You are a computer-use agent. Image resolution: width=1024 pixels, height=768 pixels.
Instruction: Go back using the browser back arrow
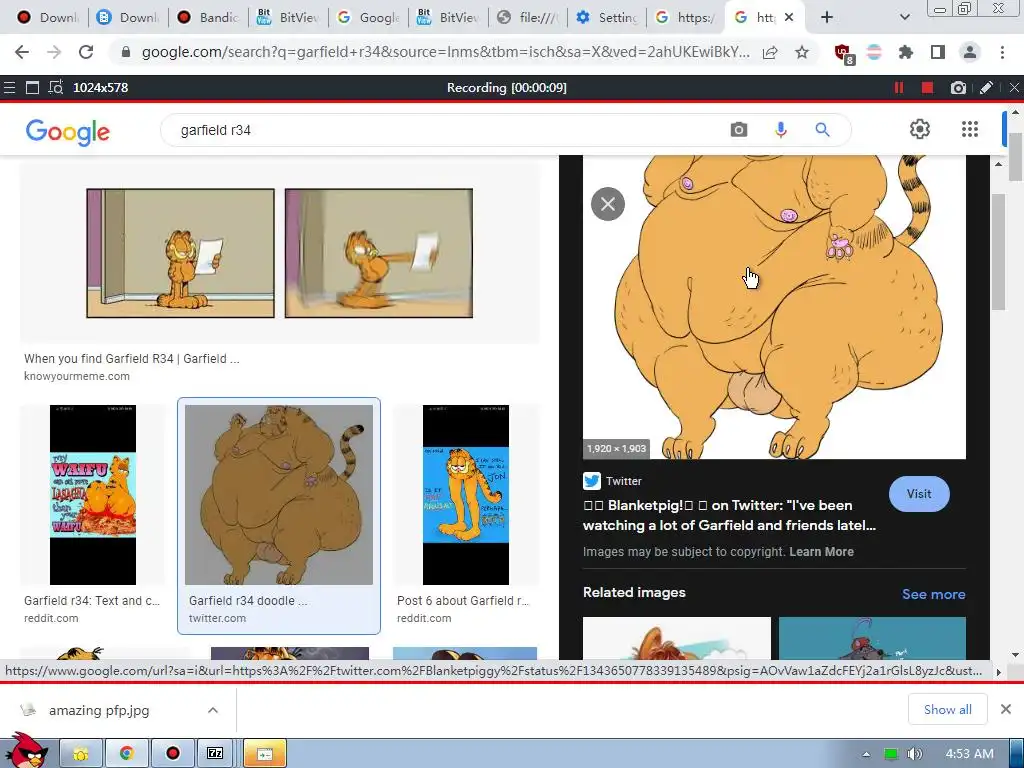[x=22, y=52]
